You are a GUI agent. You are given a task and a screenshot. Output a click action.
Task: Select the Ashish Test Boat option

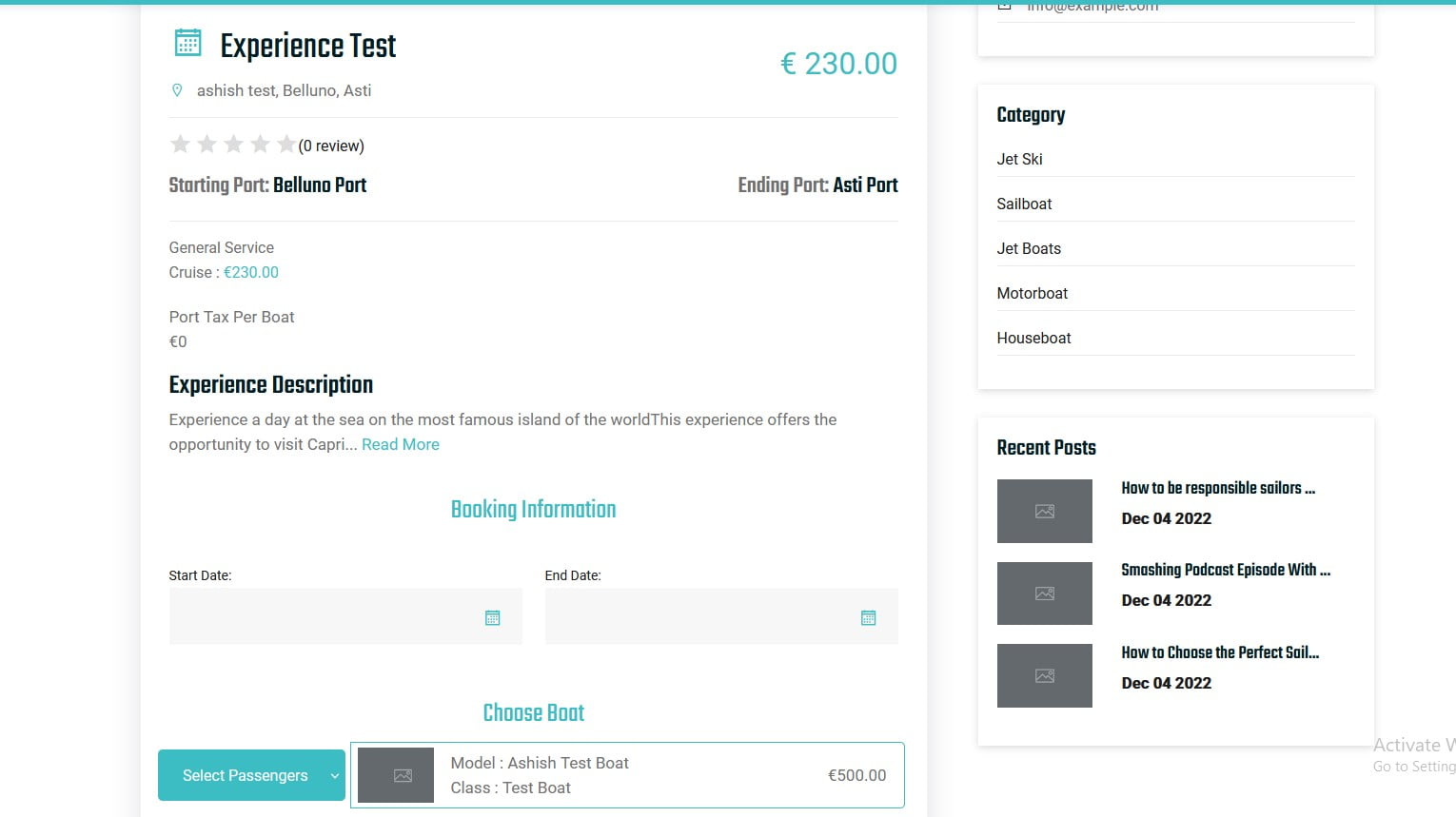coord(628,775)
